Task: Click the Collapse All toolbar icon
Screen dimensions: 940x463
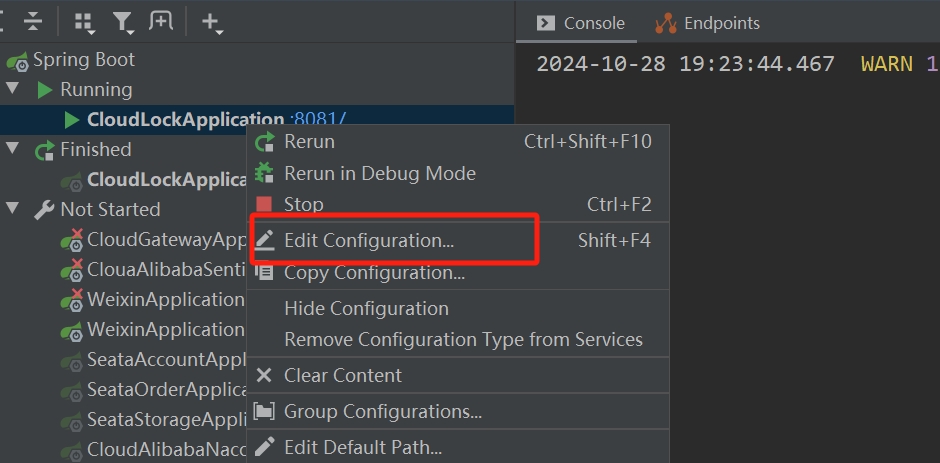Action: point(33,21)
